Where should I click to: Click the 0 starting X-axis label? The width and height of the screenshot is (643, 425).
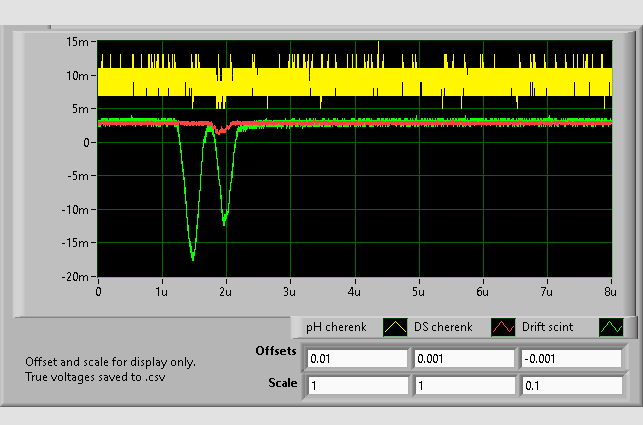click(x=98, y=291)
